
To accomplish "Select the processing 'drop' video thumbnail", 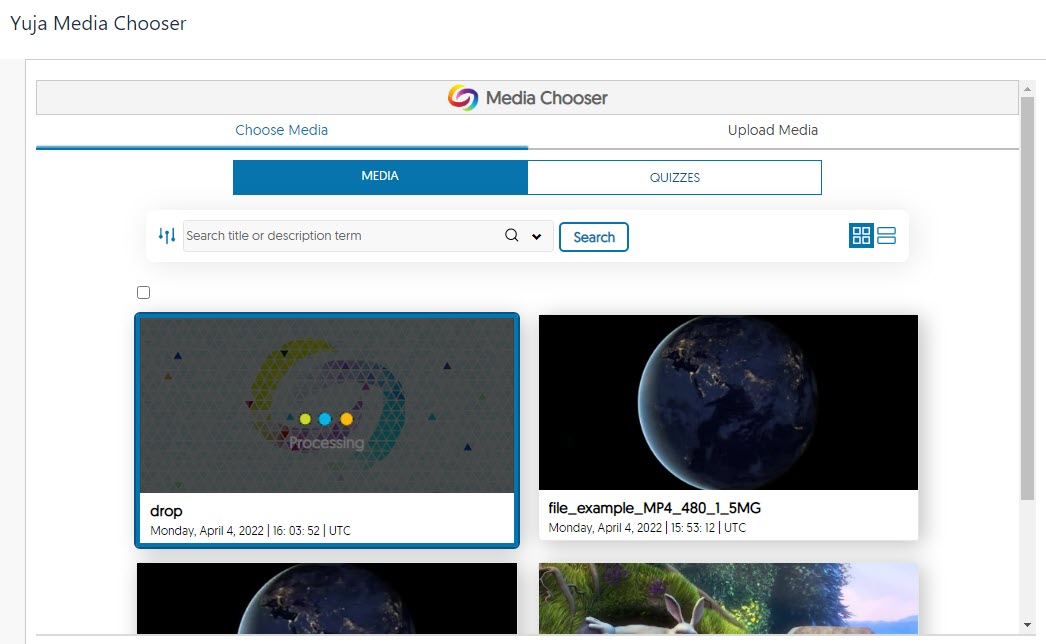I will 327,405.
